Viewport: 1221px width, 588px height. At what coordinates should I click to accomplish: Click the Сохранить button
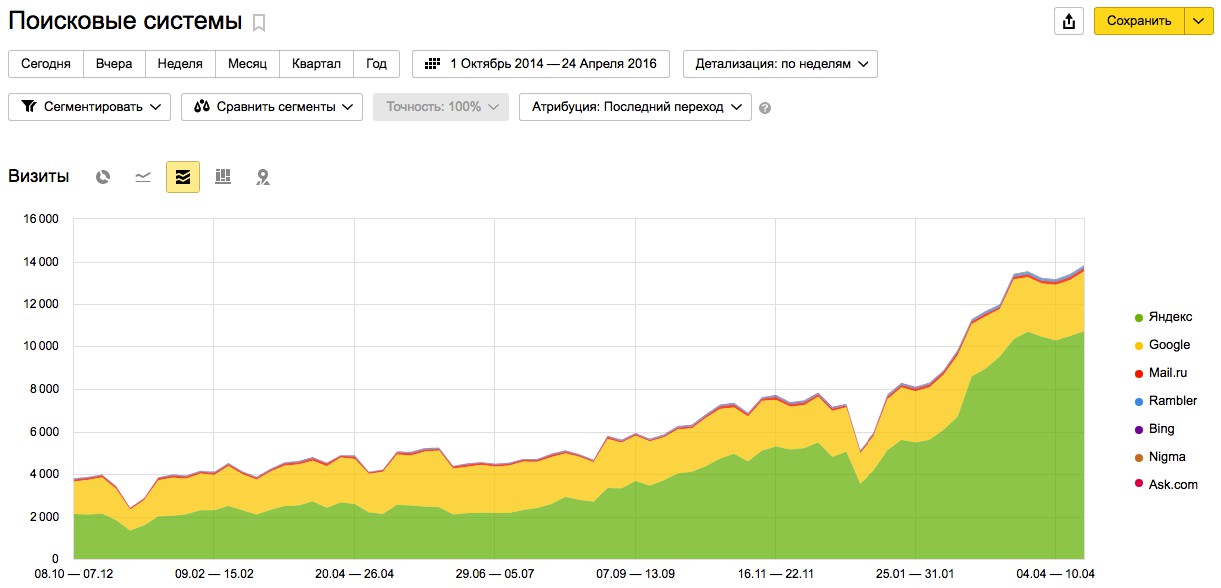(1139, 21)
